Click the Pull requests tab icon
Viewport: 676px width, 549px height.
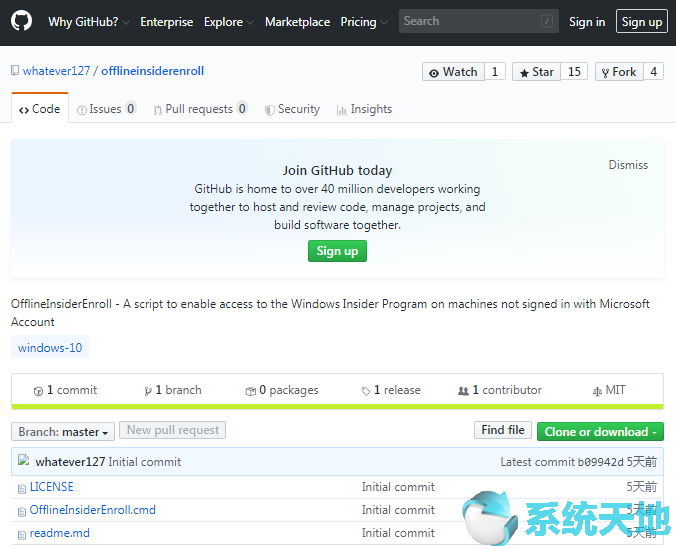coord(158,110)
